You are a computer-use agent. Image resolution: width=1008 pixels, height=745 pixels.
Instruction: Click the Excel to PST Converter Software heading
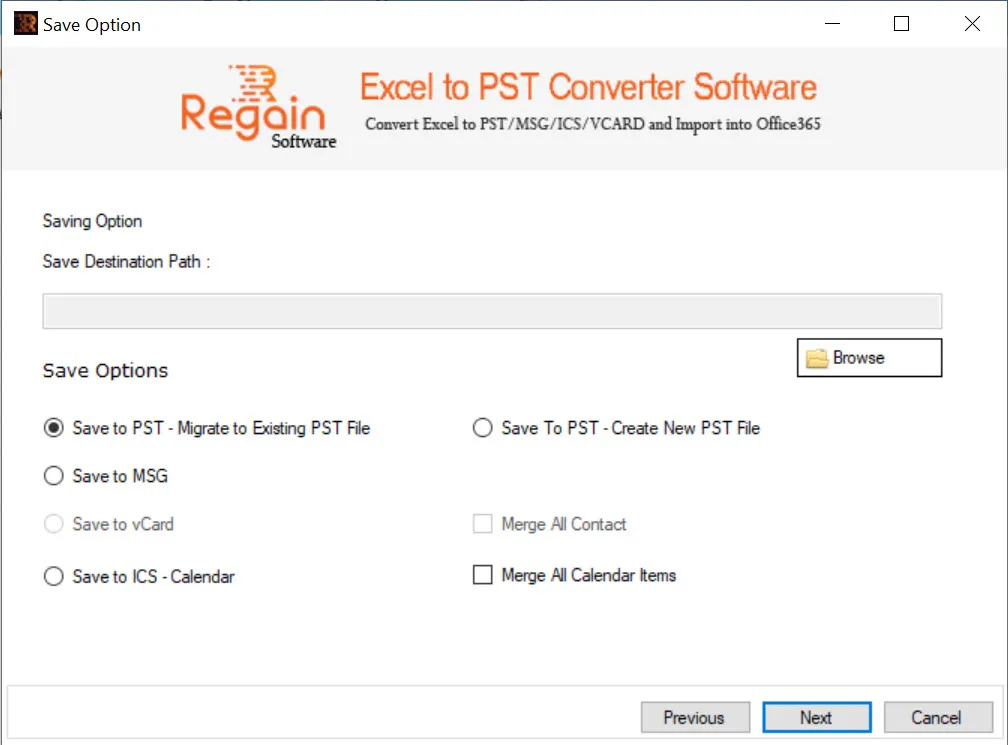[588, 87]
